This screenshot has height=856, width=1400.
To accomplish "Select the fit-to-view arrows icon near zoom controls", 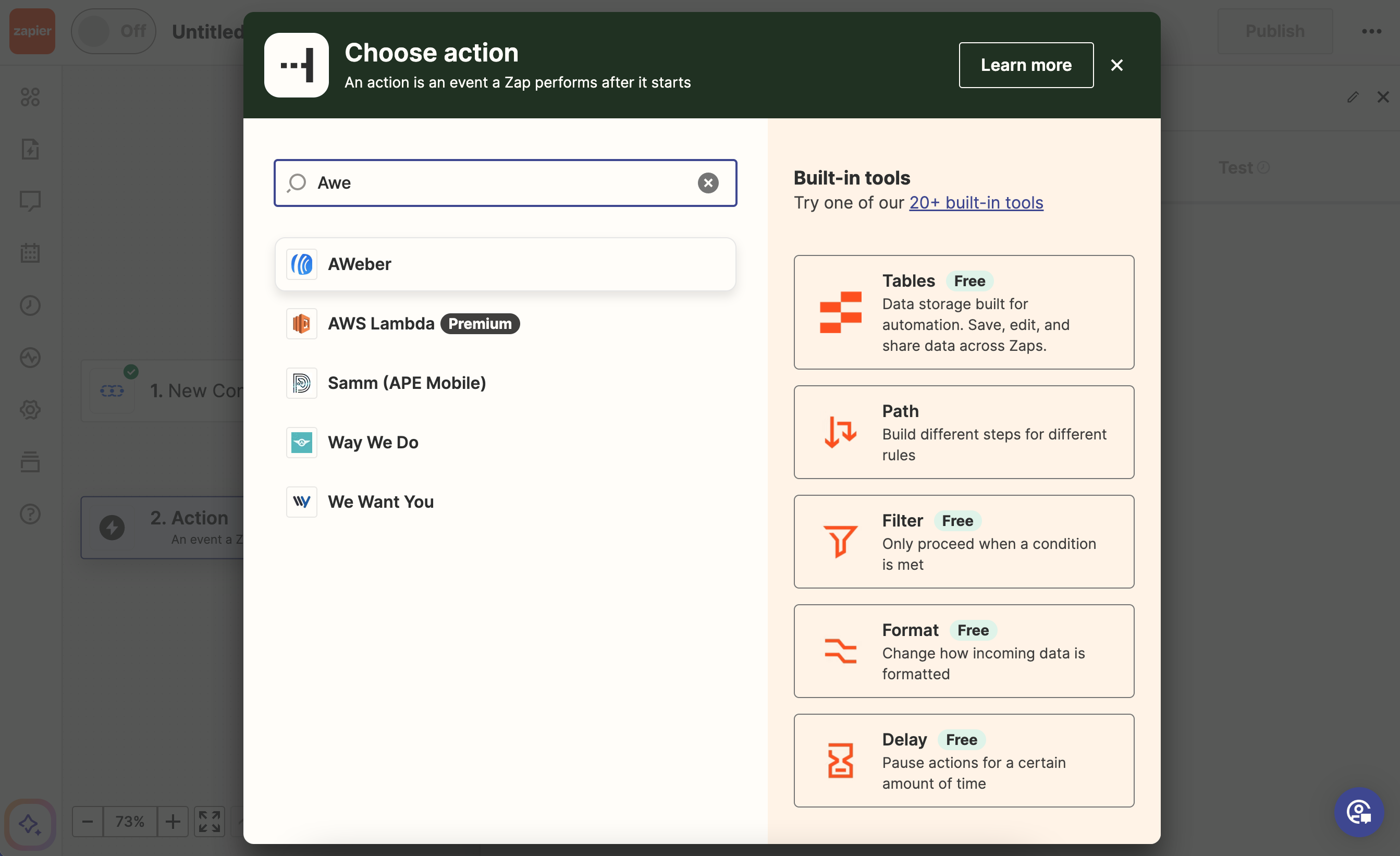I will tap(209, 821).
